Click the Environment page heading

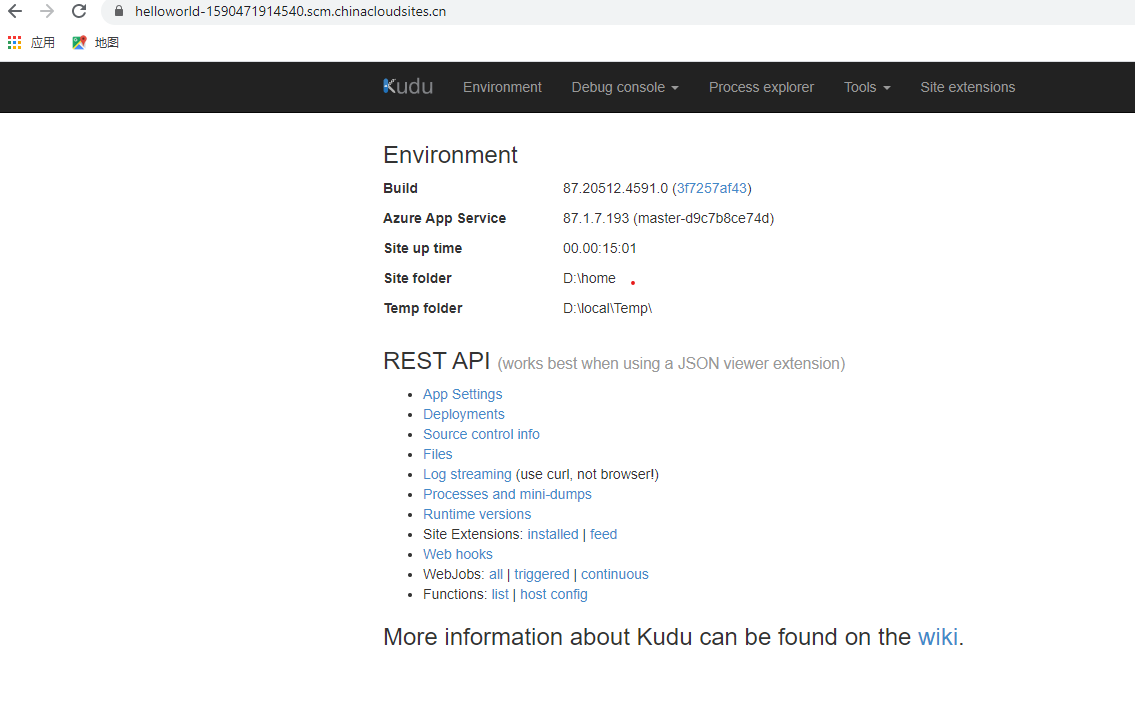(x=450, y=155)
